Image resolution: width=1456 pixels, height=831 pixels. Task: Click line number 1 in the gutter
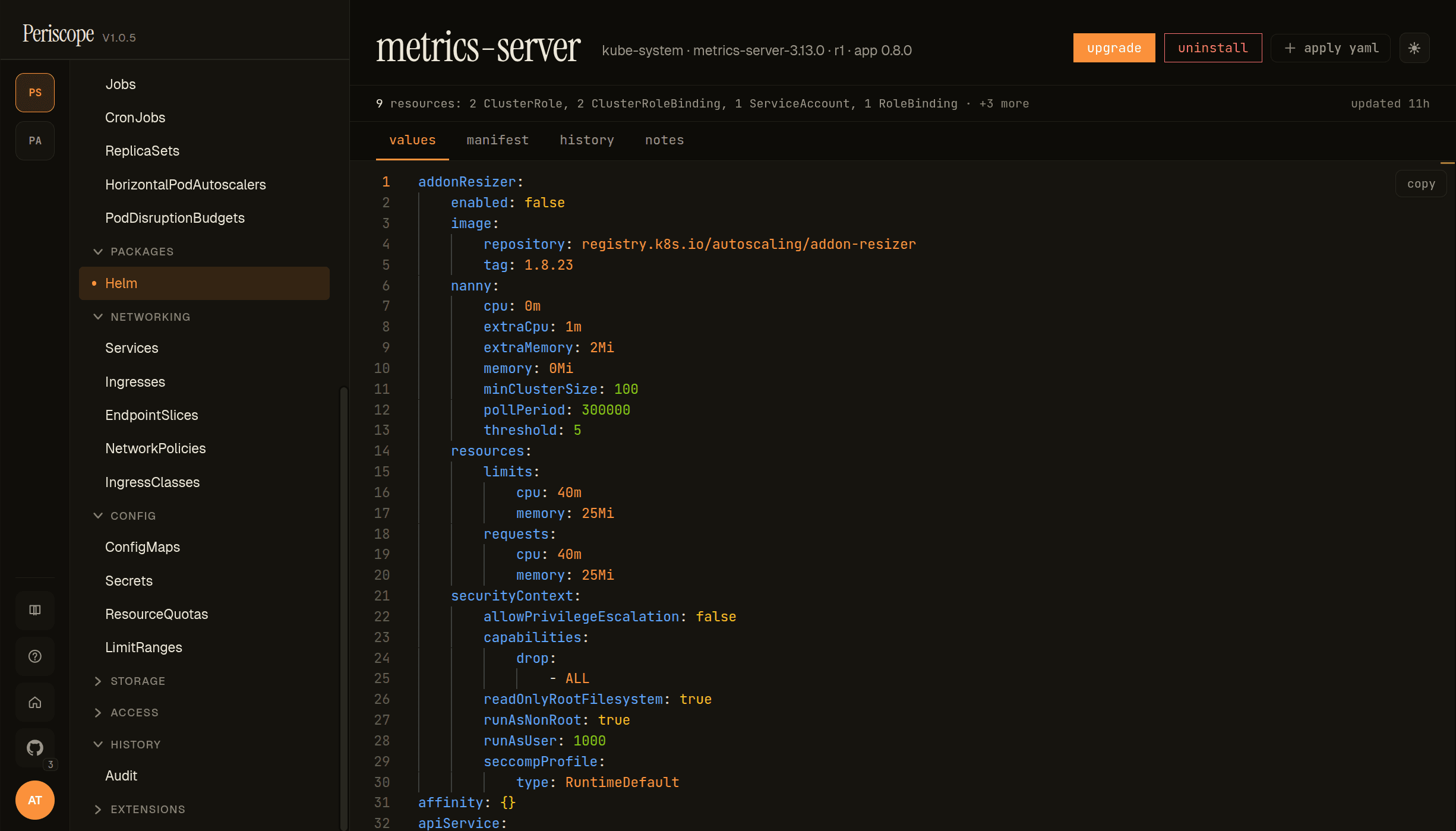pos(386,182)
